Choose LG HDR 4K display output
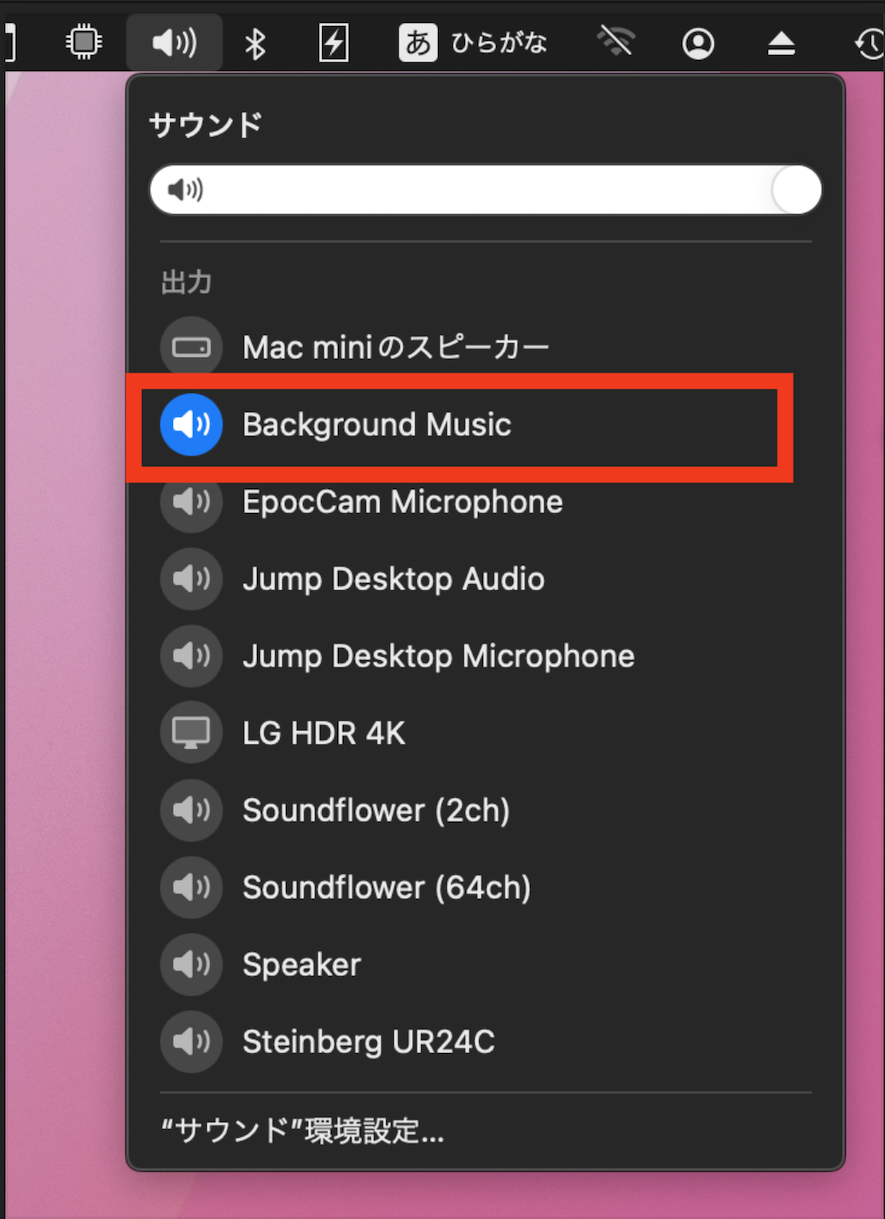The width and height of the screenshot is (885, 1219). point(324,733)
